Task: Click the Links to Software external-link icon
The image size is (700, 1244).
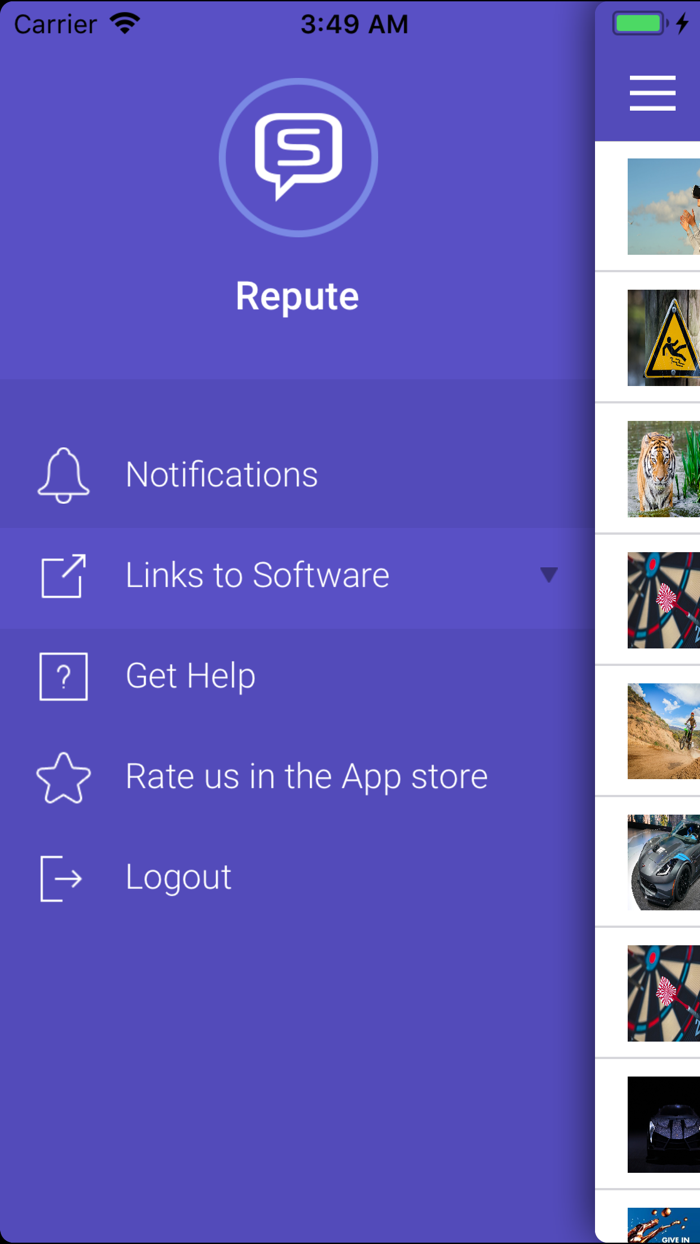Action: coord(64,576)
